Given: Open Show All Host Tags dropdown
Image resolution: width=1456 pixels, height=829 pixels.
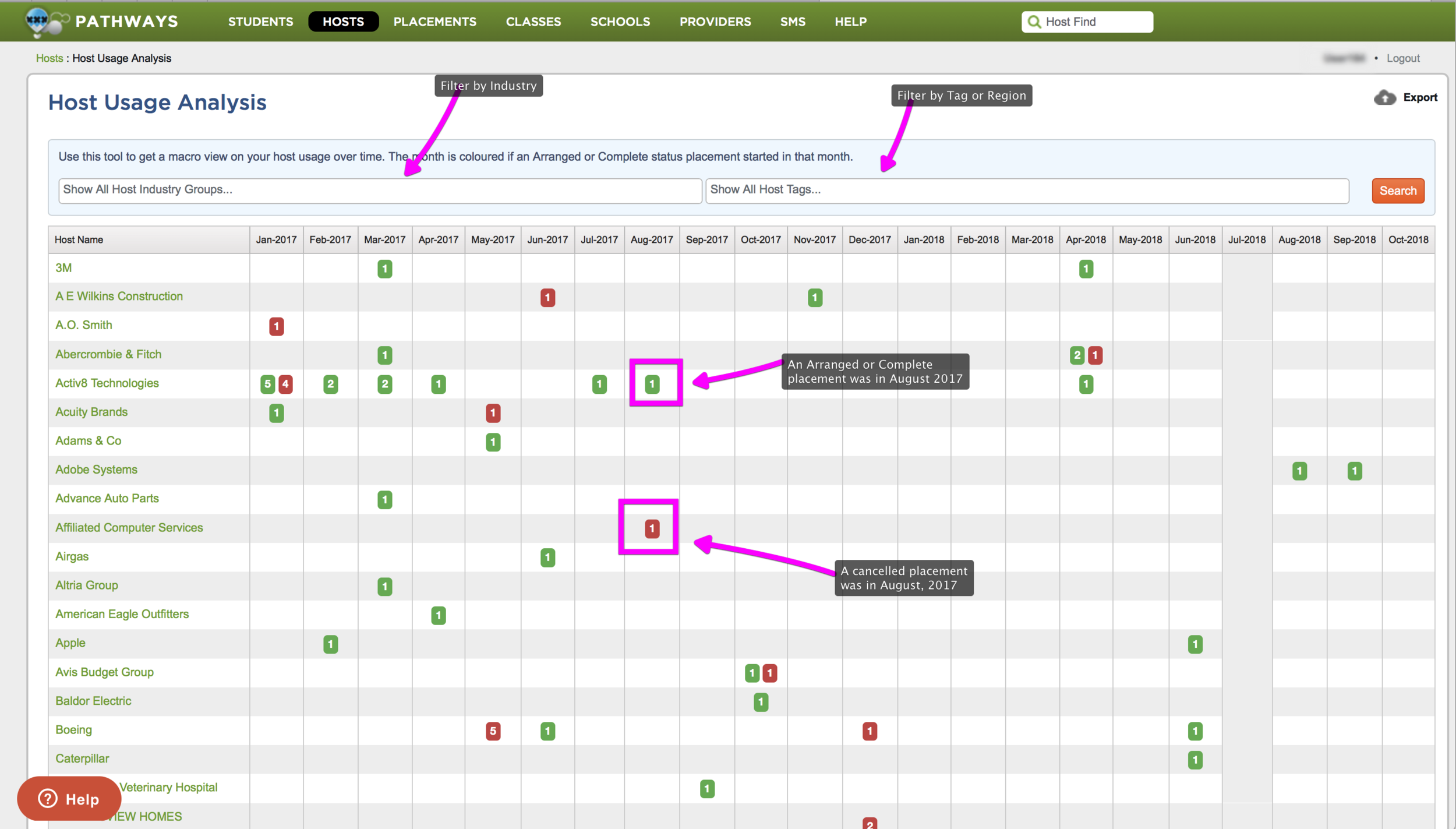Looking at the screenshot, I should (1027, 191).
